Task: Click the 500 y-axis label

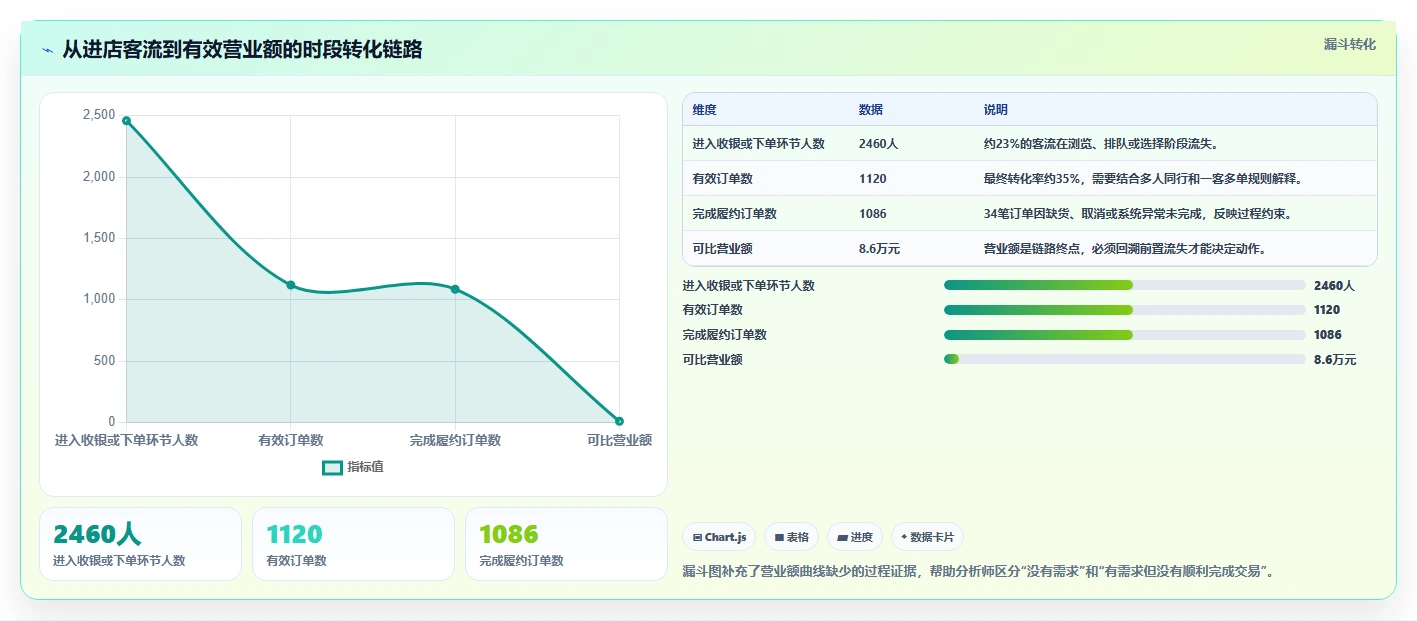Action: [x=105, y=361]
